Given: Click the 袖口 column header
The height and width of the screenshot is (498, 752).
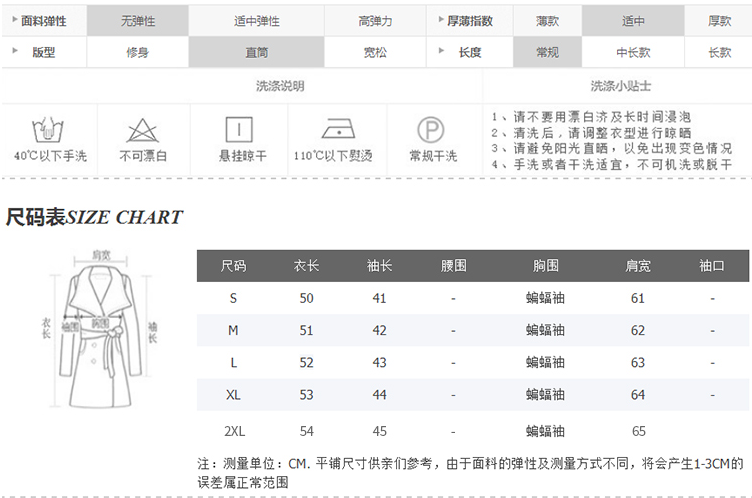Looking at the screenshot, I should [712, 265].
